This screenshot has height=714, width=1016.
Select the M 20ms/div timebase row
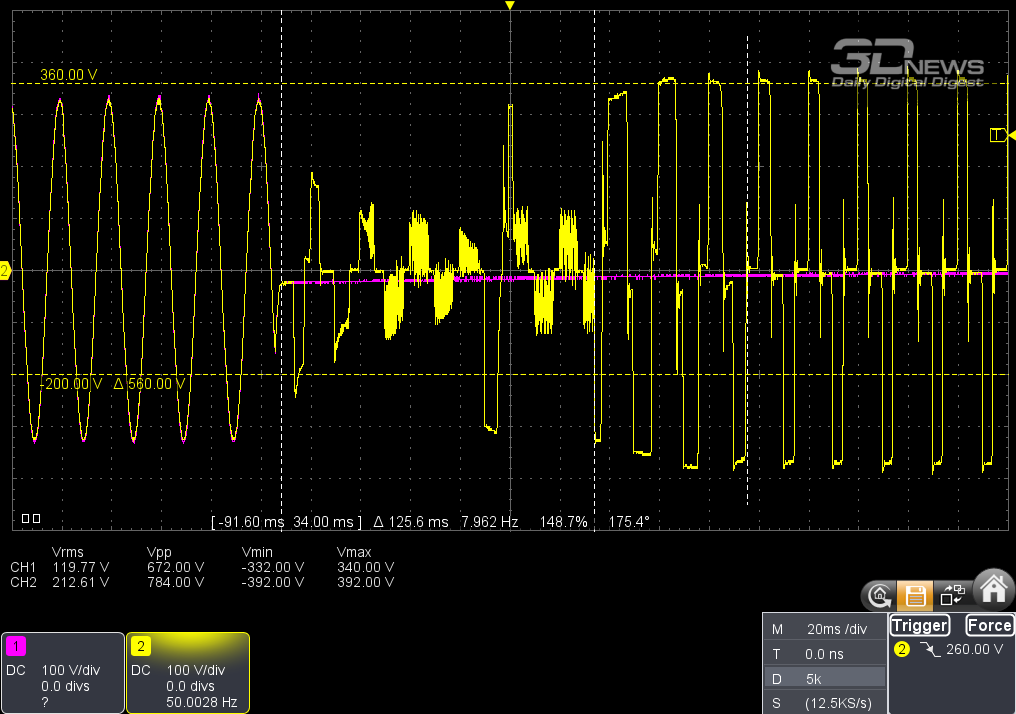(x=823, y=629)
